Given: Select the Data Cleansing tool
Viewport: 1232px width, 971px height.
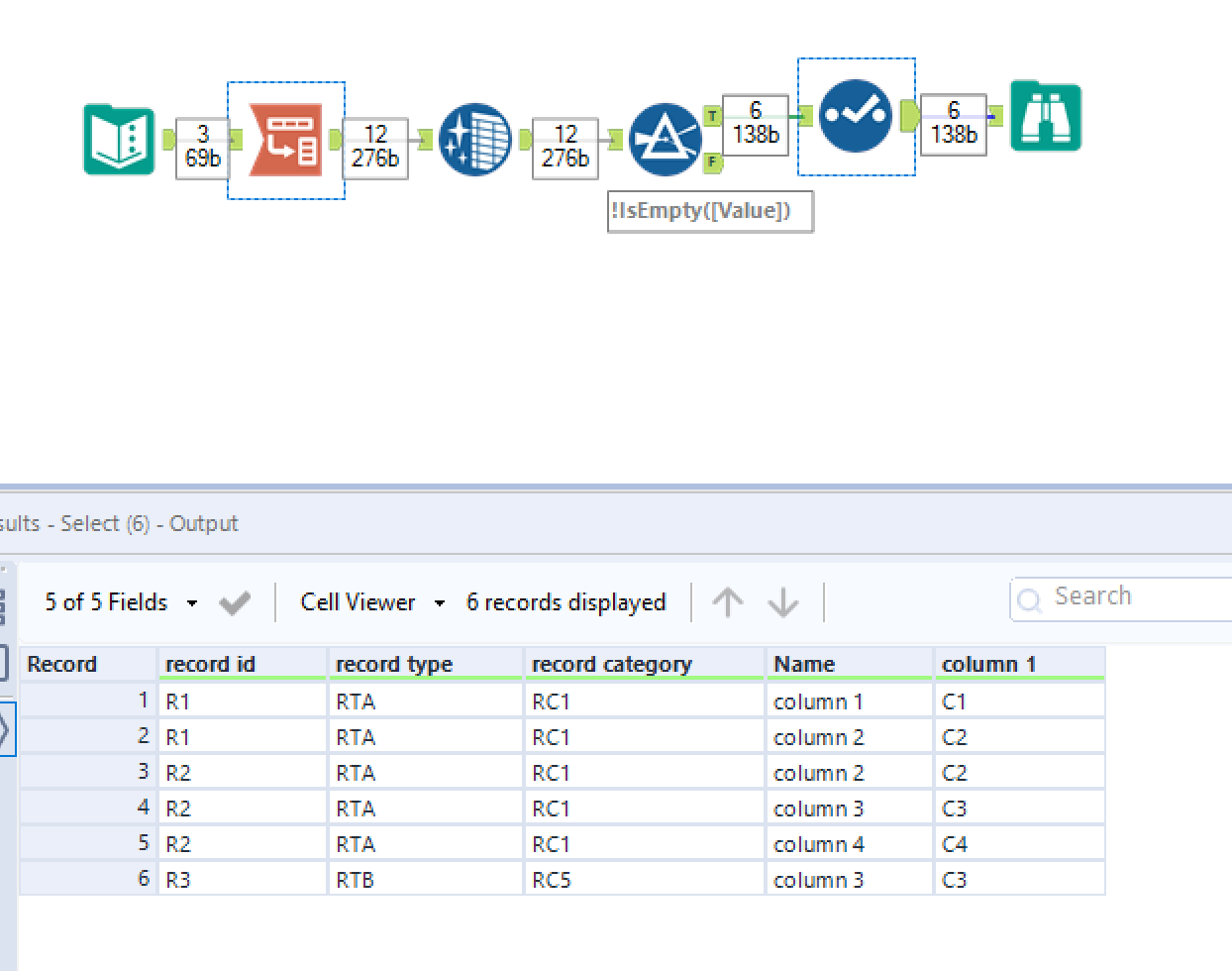Looking at the screenshot, I should click(474, 140).
